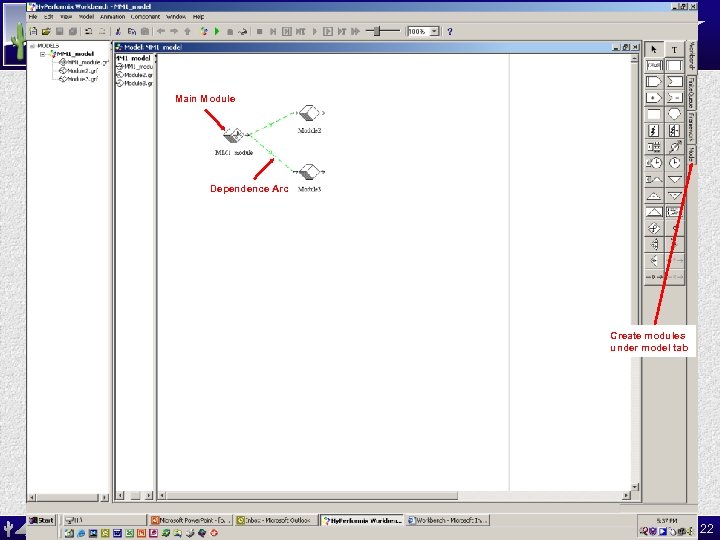Click the canvas scroll down arrow
This screenshot has height=540, width=720.
(x=635, y=487)
